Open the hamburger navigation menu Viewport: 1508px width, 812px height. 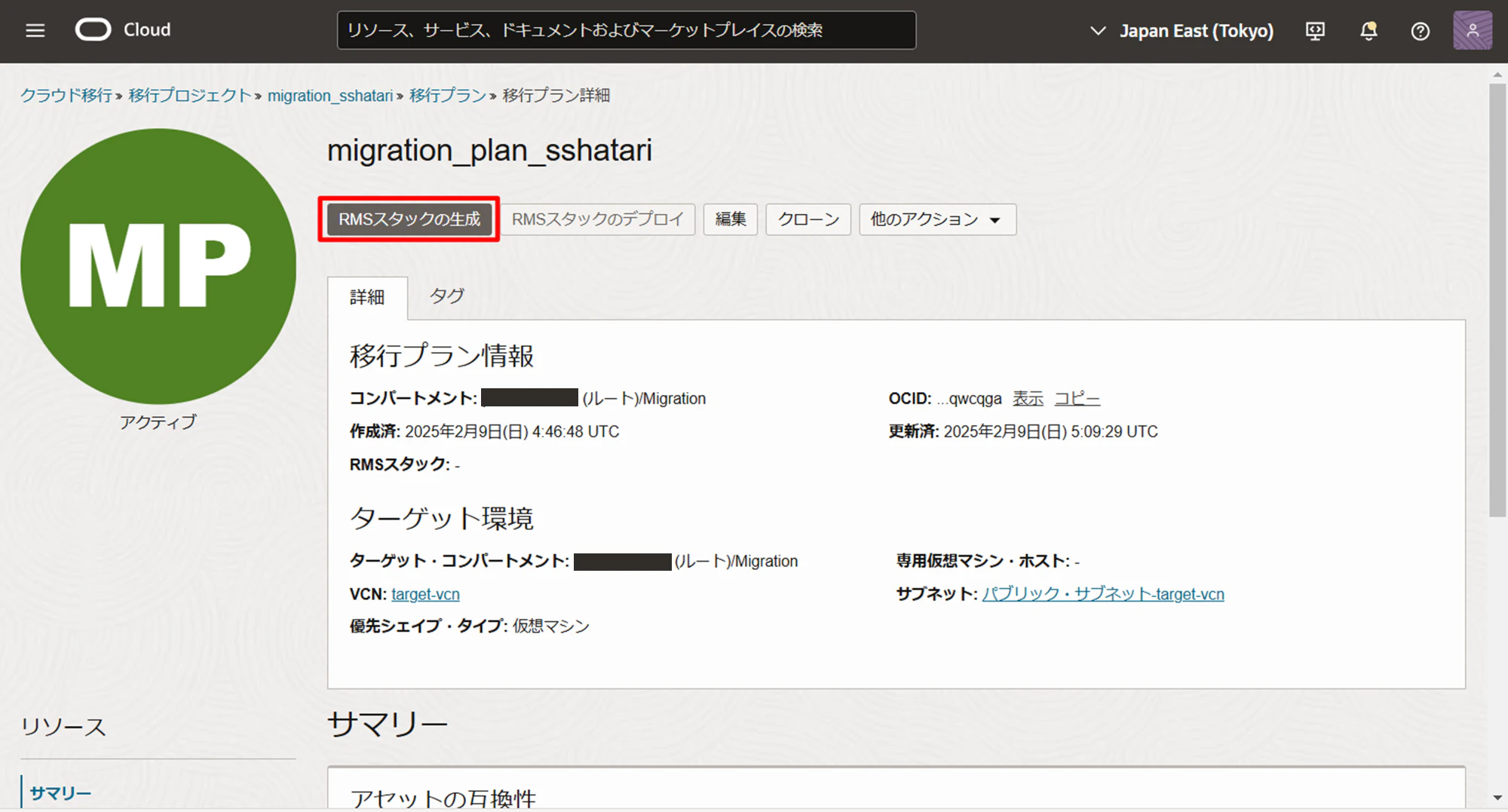(x=35, y=30)
